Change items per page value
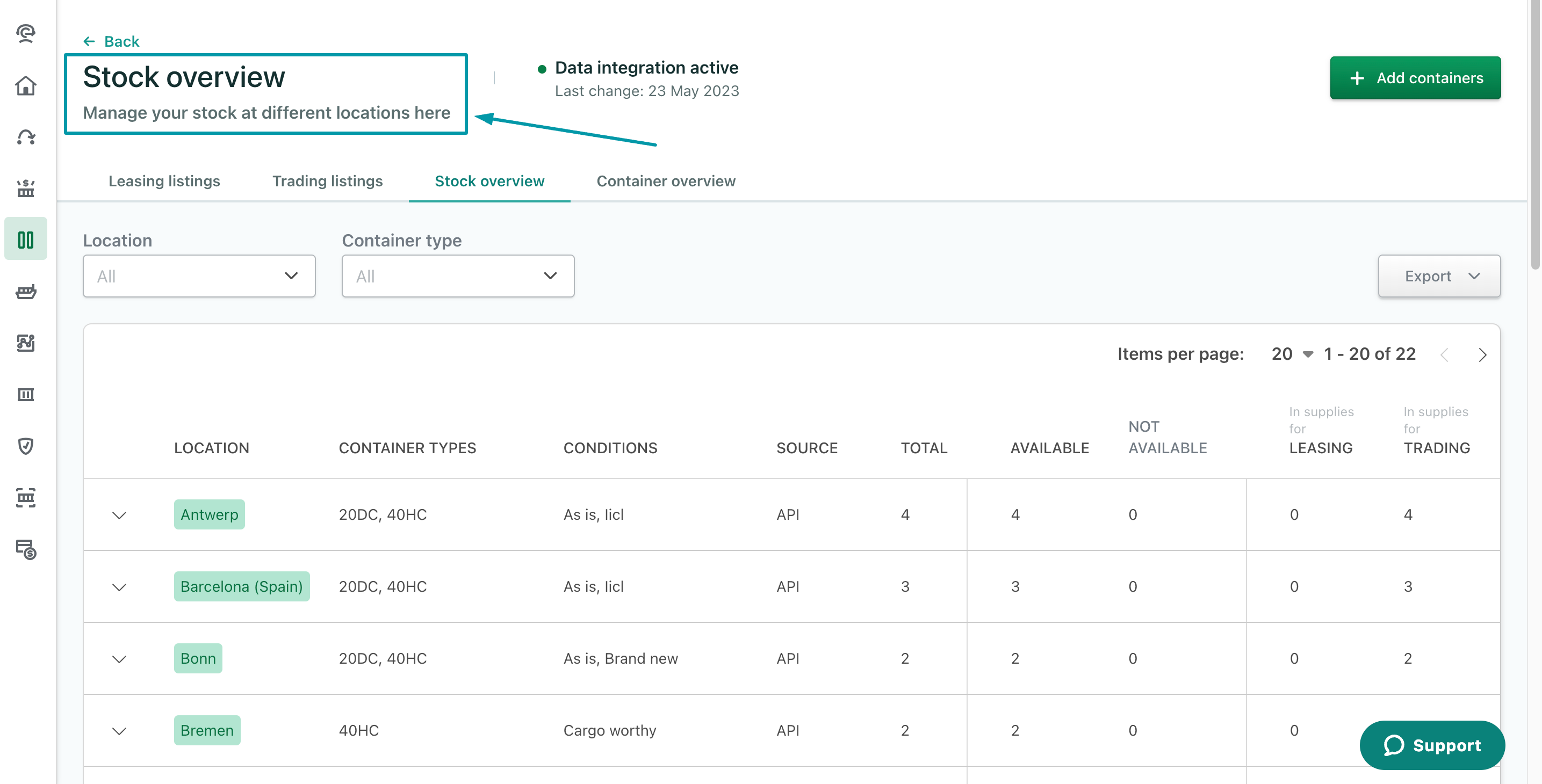 (1292, 354)
